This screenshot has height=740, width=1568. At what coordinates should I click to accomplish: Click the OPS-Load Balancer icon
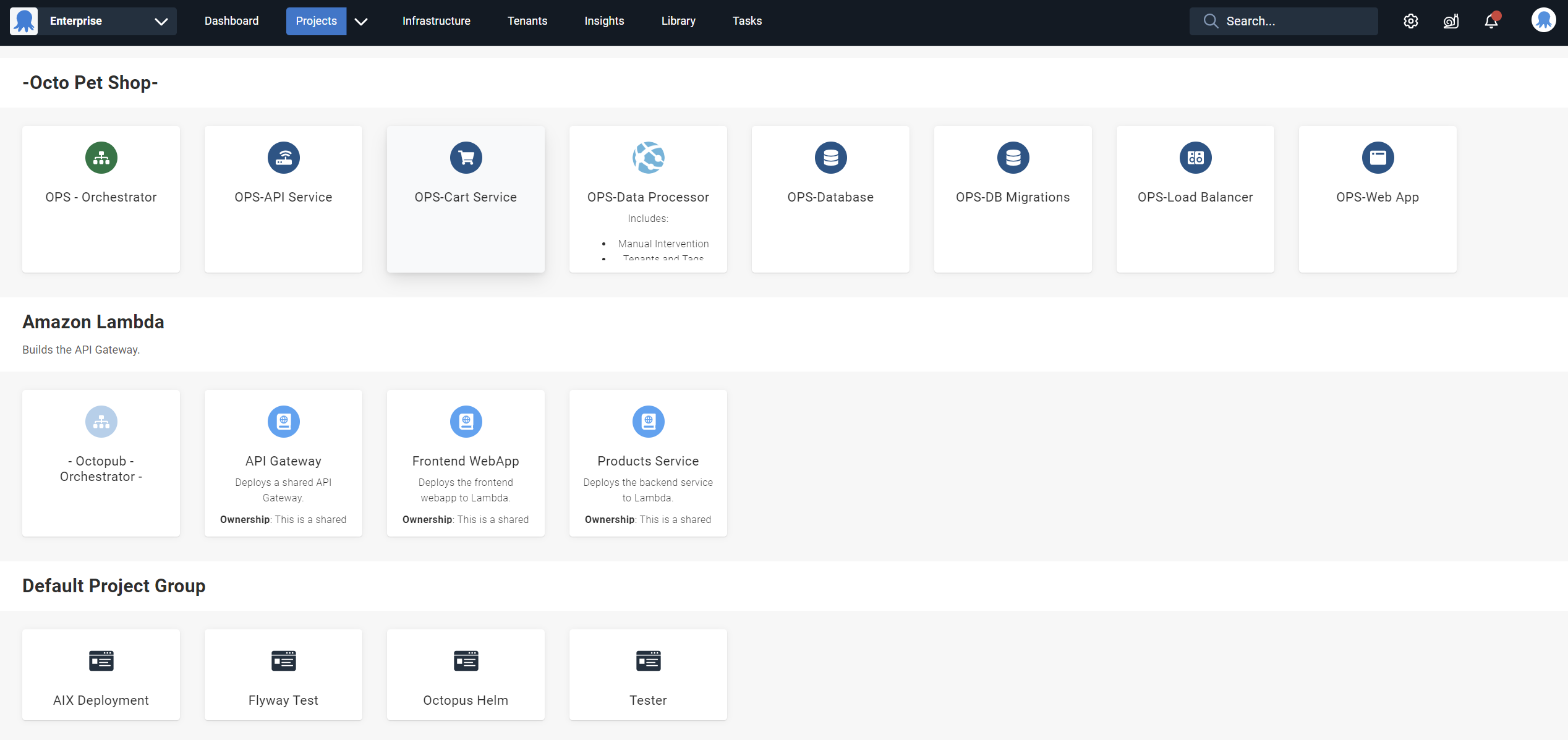pos(1195,157)
